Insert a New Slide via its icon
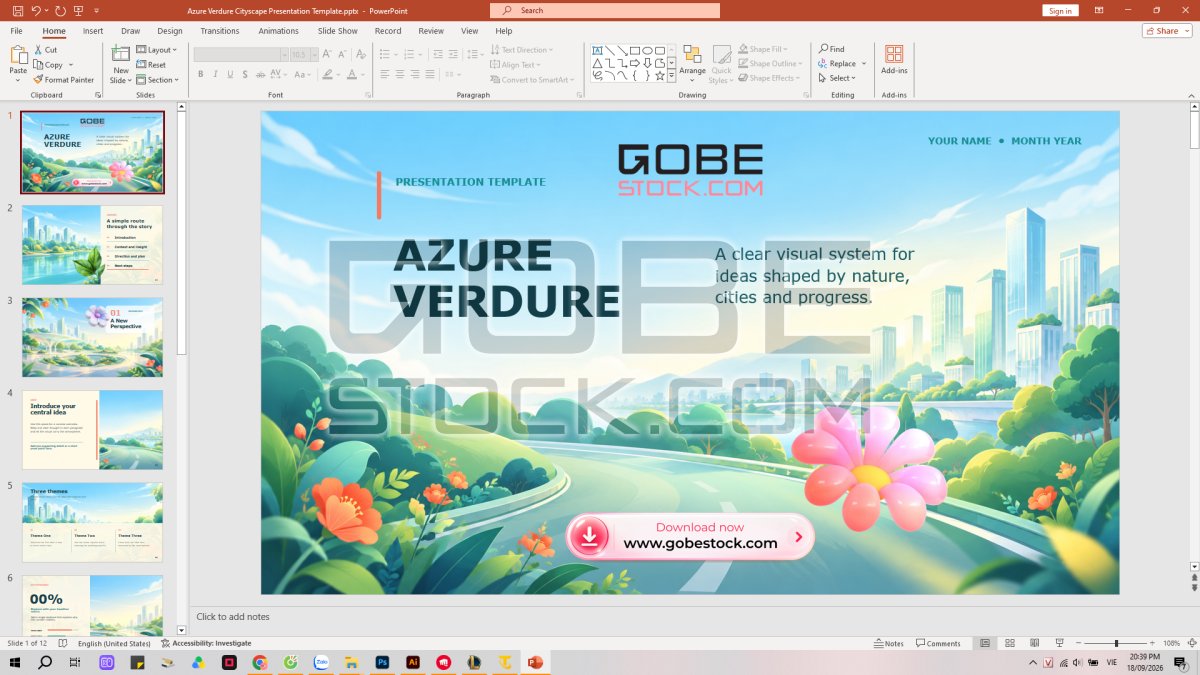The height and width of the screenshot is (675, 1200). coord(121,55)
